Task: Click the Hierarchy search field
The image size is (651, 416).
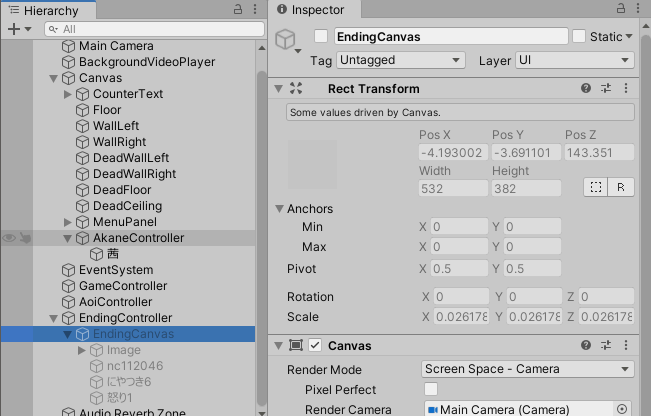Action: tap(154, 29)
